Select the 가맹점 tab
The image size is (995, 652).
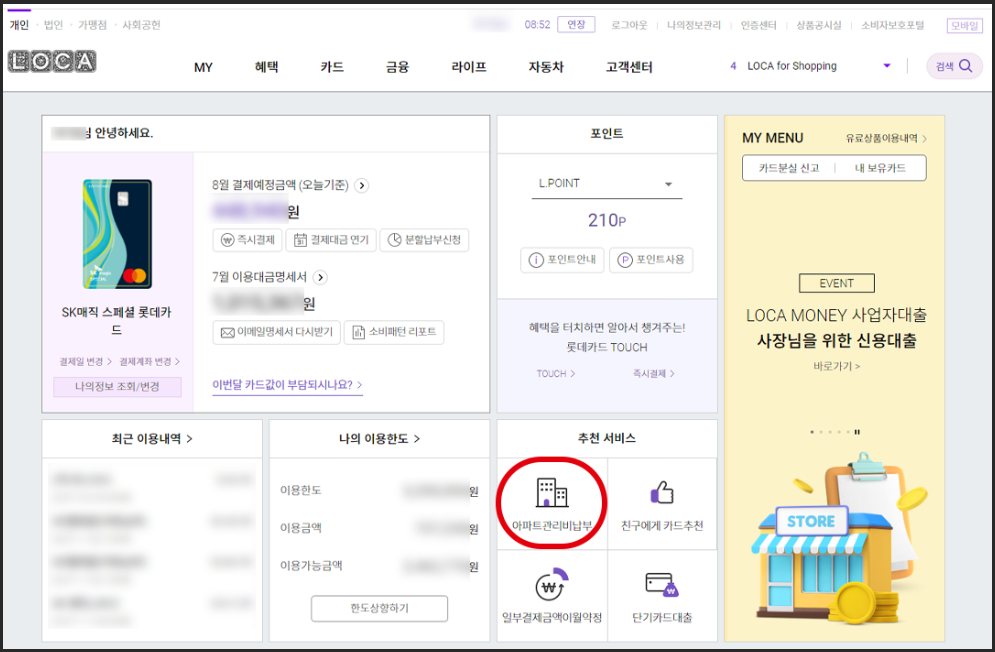pyautogui.click(x=92, y=25)
